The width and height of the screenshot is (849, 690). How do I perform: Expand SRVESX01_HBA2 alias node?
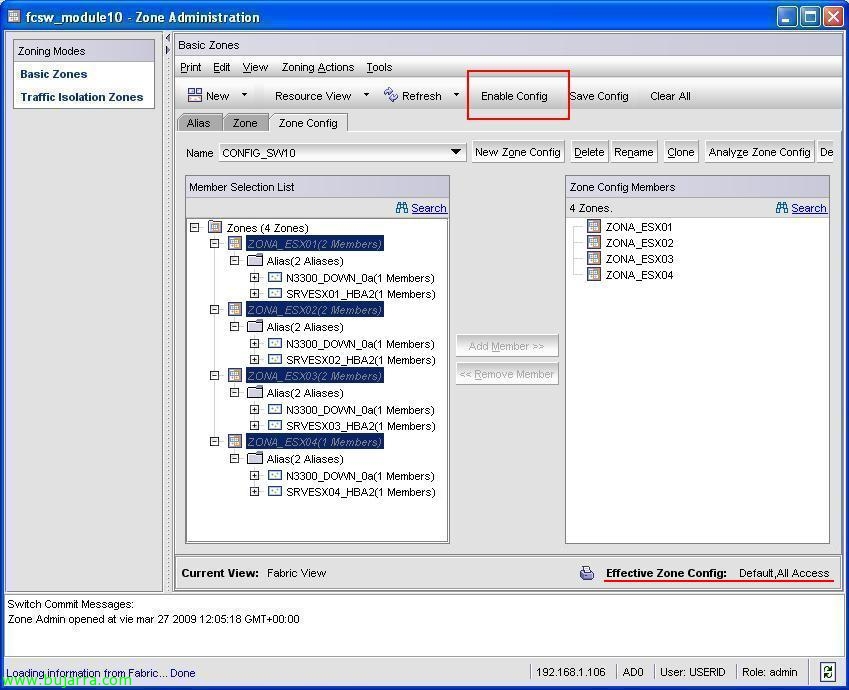click(255, 294)
